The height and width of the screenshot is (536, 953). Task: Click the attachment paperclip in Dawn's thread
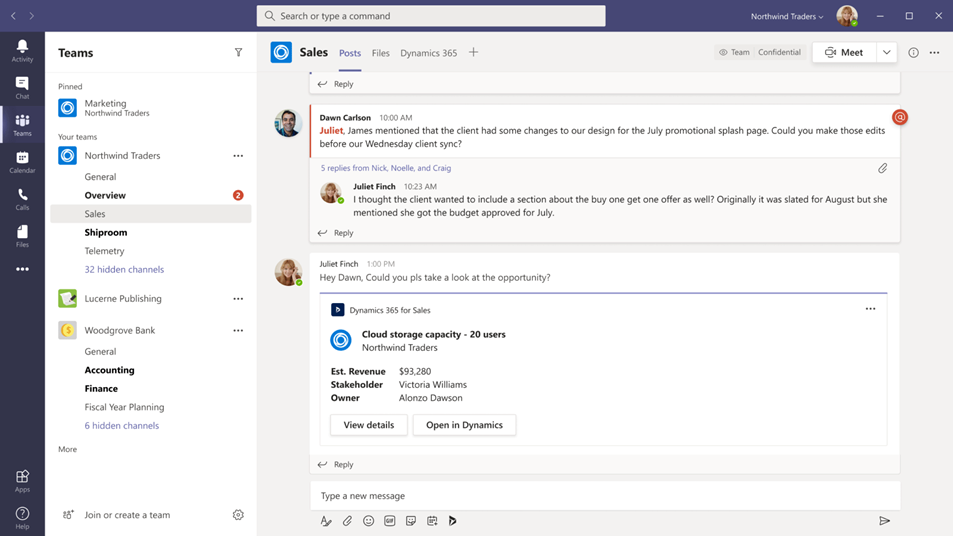pos(882,168)
